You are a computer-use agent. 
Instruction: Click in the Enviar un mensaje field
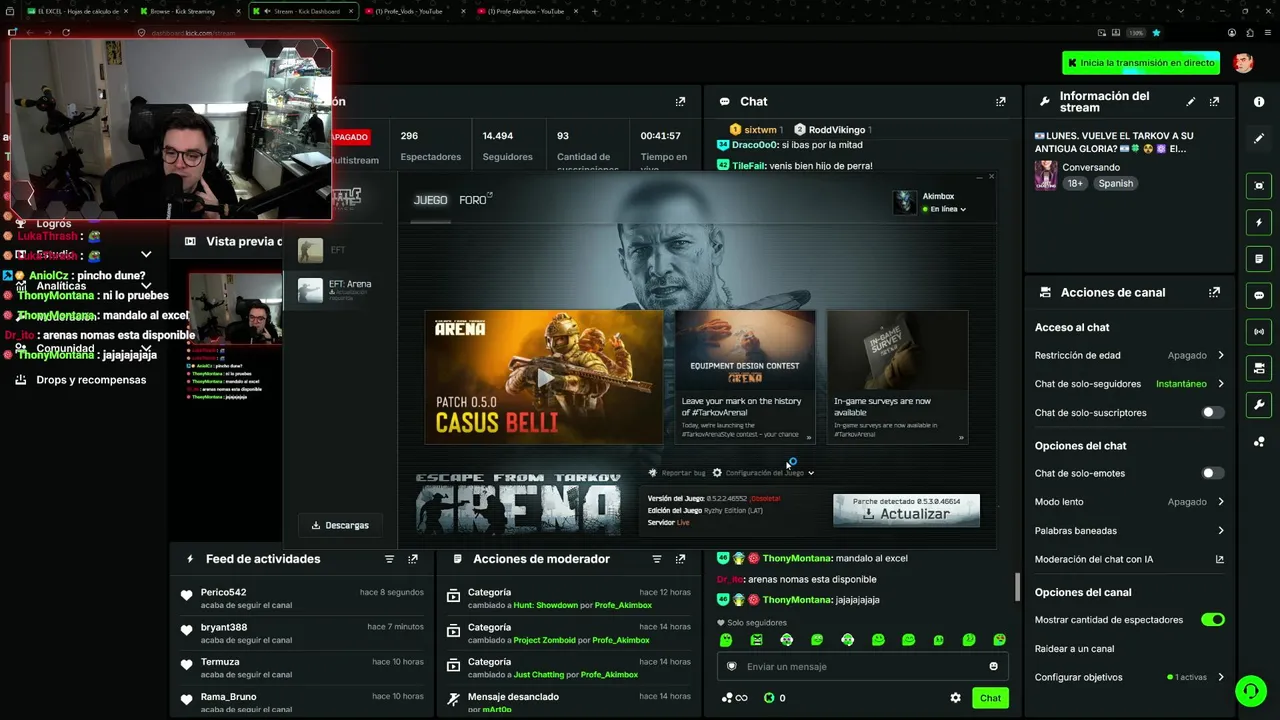point(862,666)
